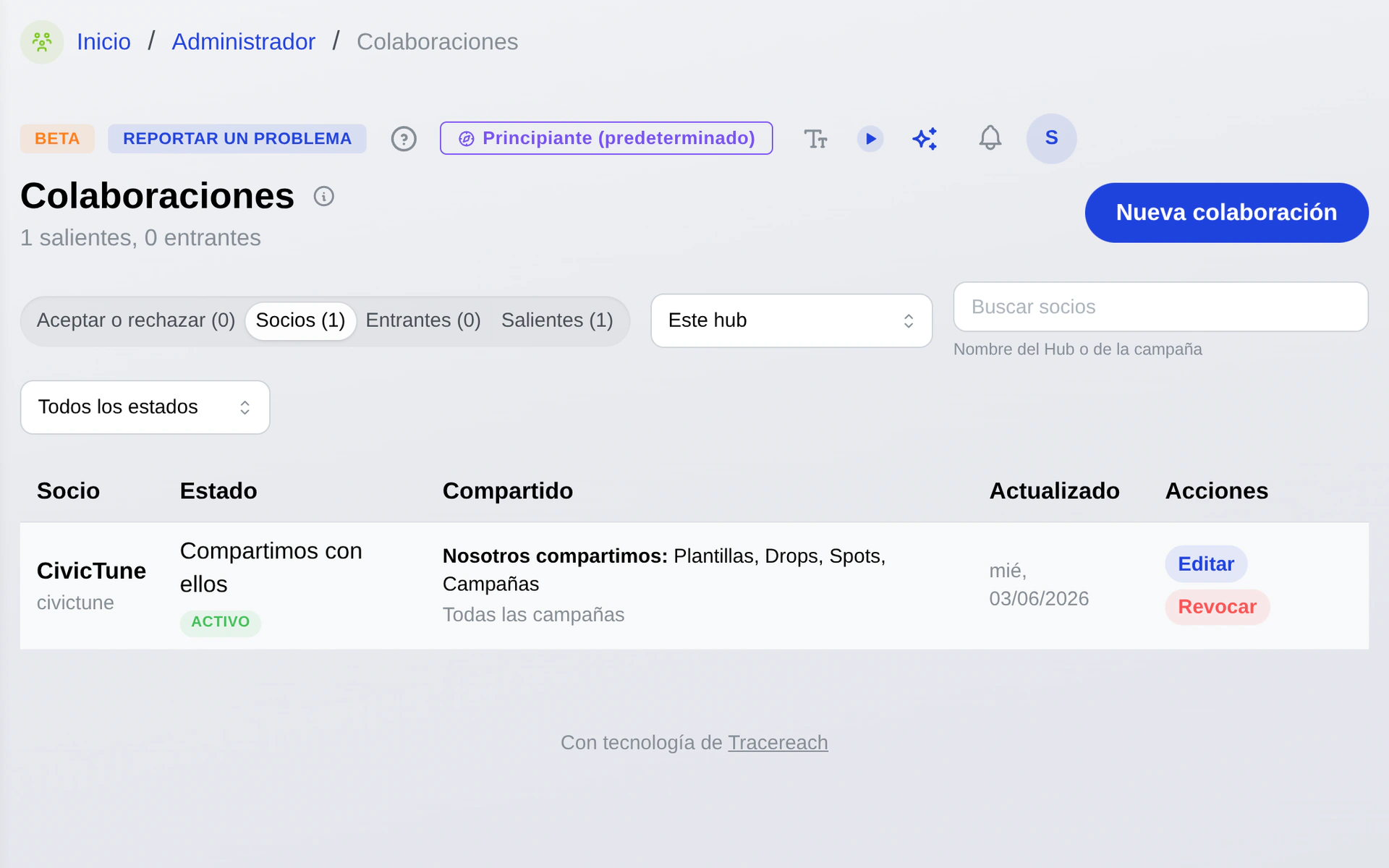Click the Compartido column header
The image size is (1389, 868).
(507, 491)
